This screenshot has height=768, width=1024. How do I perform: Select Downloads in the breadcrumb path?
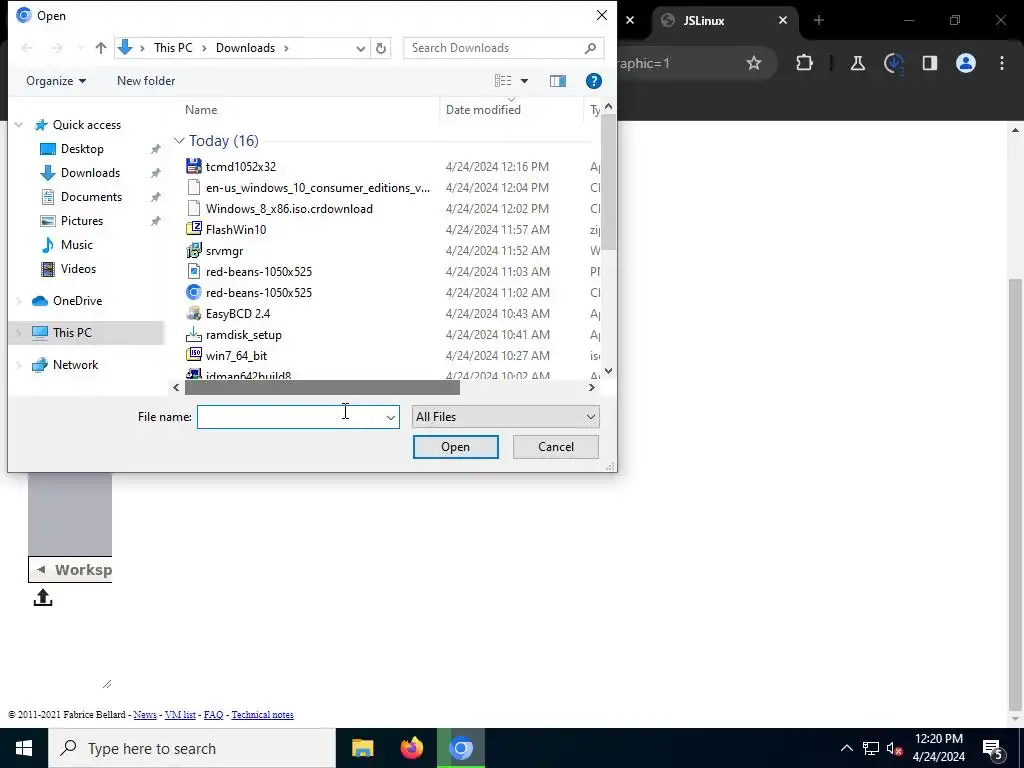coord(246,48)
